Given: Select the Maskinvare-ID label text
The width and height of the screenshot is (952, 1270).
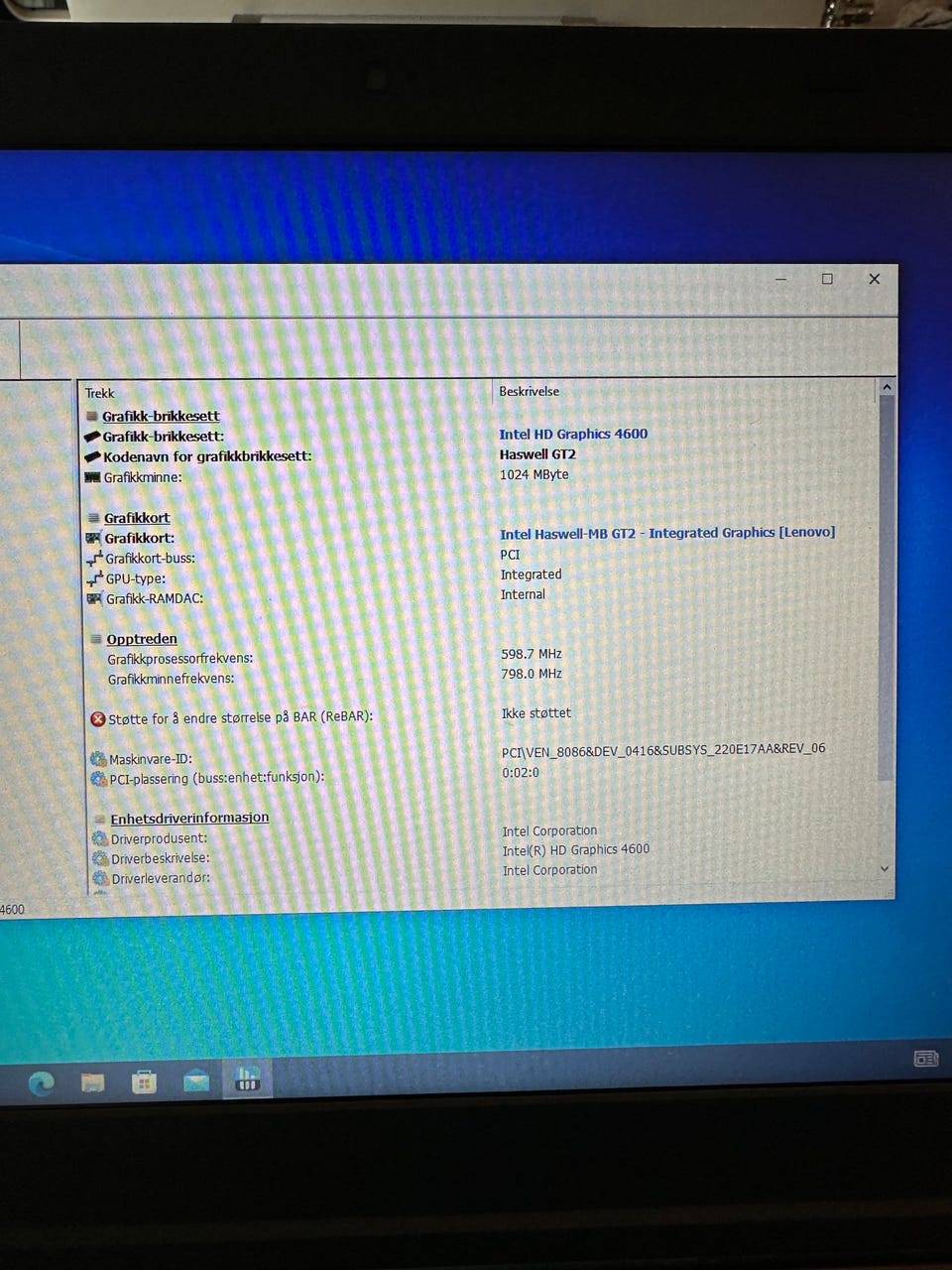Looking at the screenshot, I should (151, 759).
